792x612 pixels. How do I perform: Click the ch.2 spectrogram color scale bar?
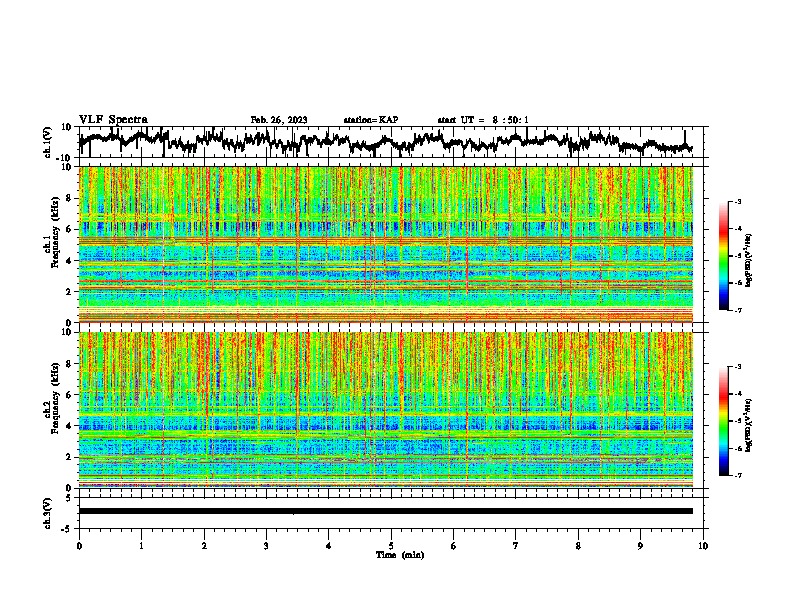coord(723,421)
